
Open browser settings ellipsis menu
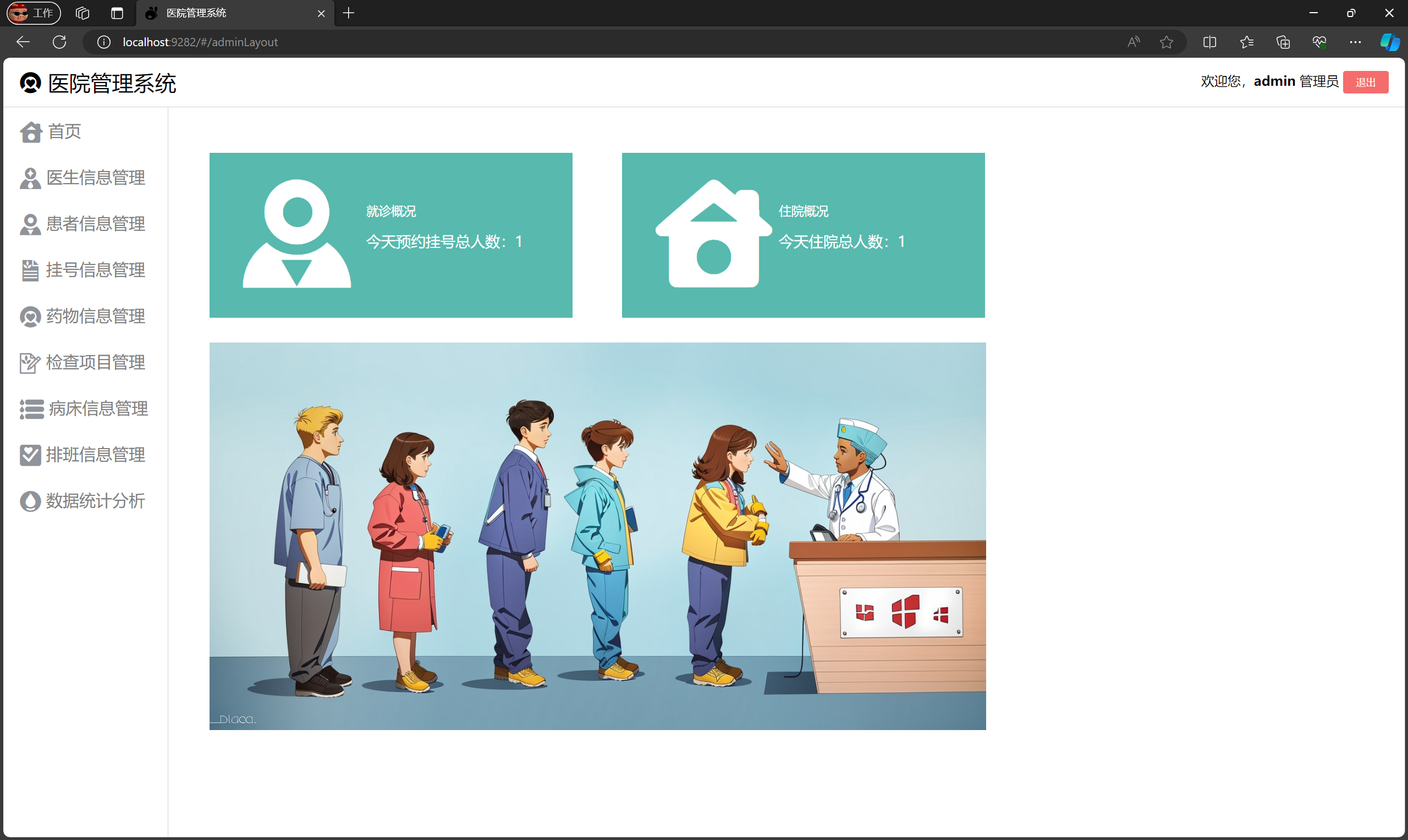(1355, 42)
